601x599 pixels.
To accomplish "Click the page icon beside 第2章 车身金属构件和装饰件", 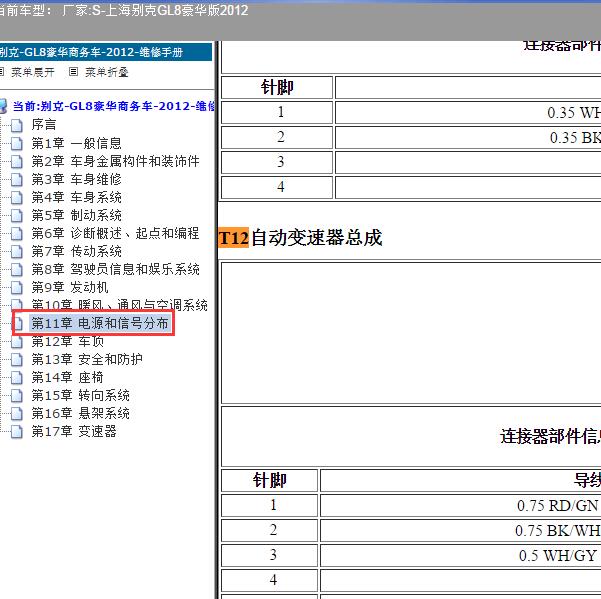I will point(16,161).
